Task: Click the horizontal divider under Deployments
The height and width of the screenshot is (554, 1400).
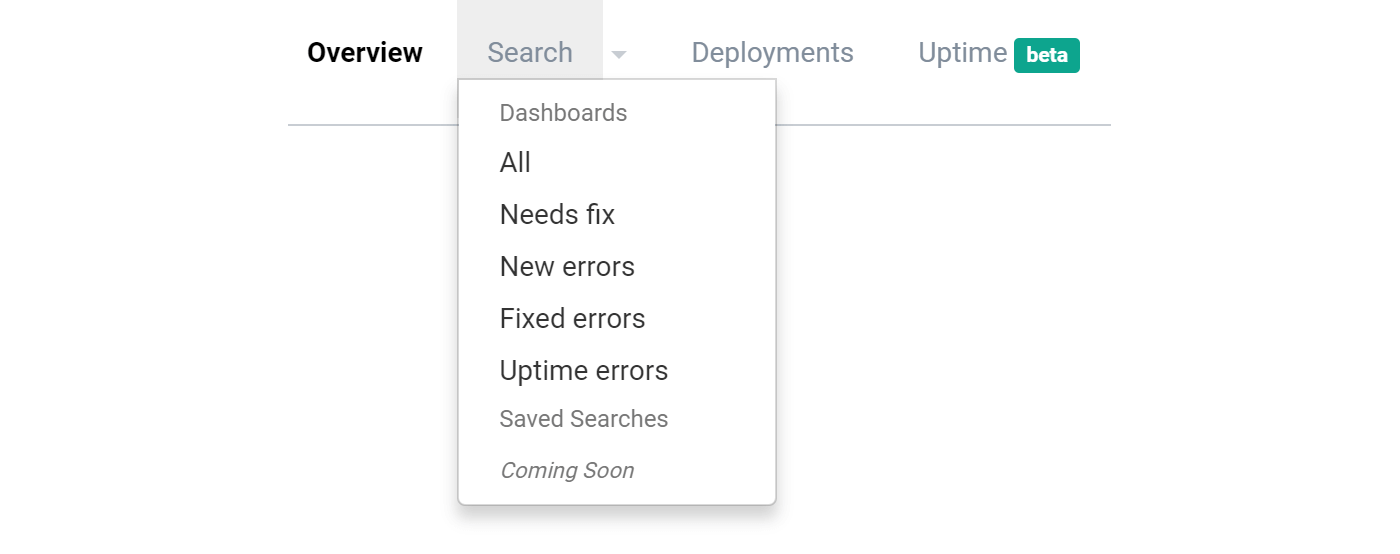Action: pos(943,125)
